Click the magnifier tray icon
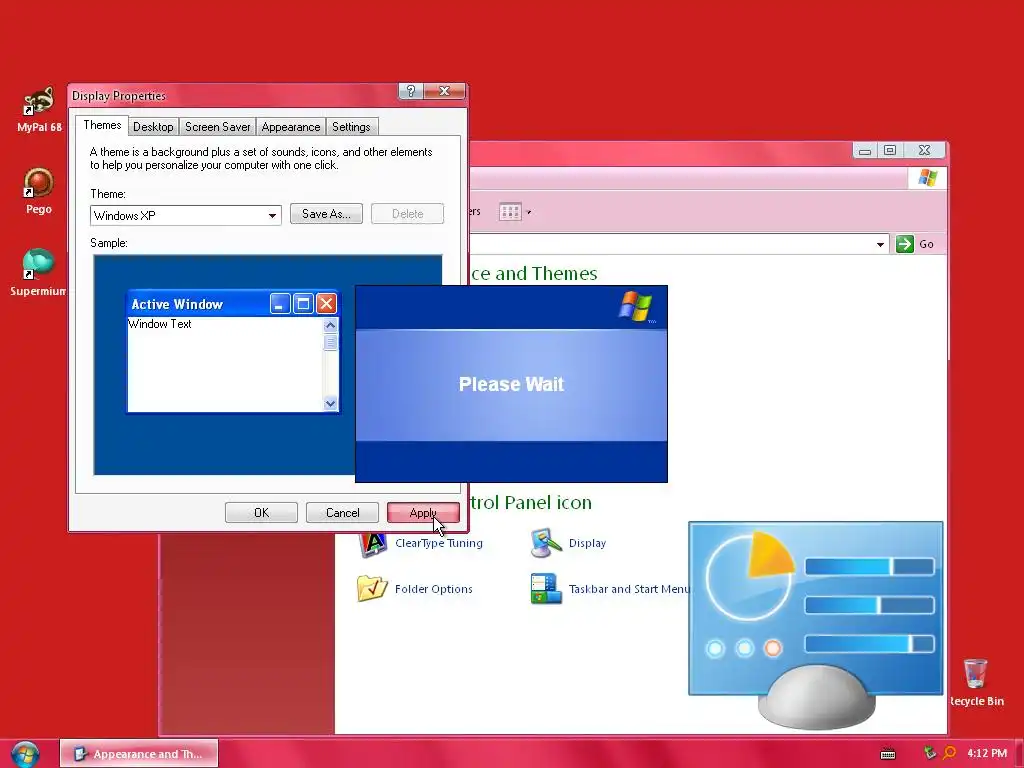Screen dimensions: 1024x768 pyautogui.click(x=950, y=753)
